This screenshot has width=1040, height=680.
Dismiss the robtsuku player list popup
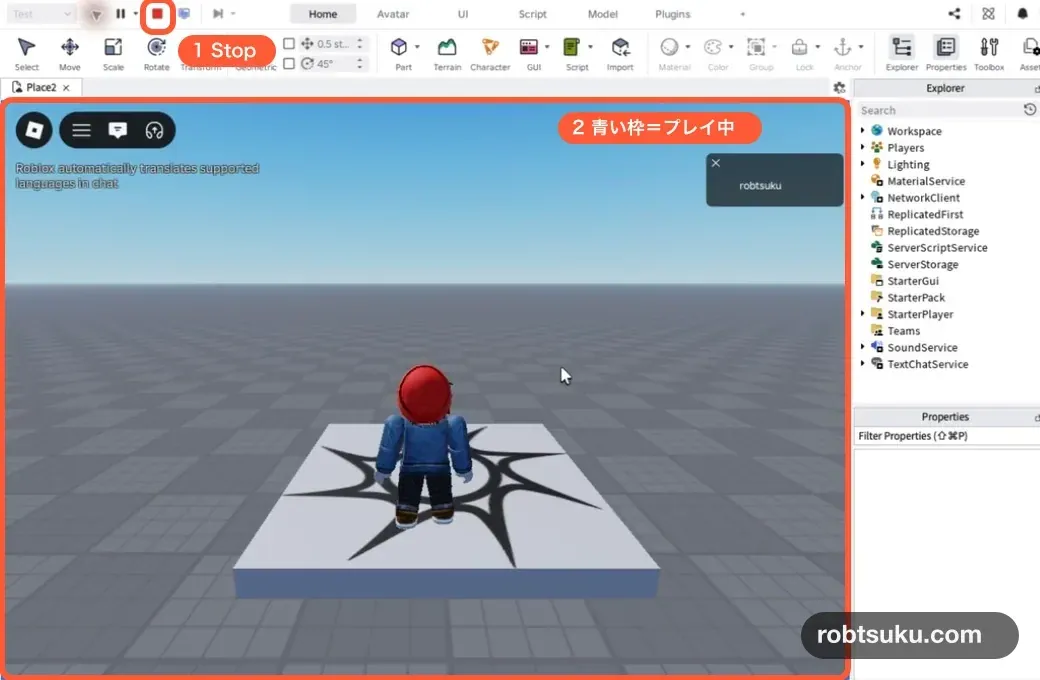[716, 163]
